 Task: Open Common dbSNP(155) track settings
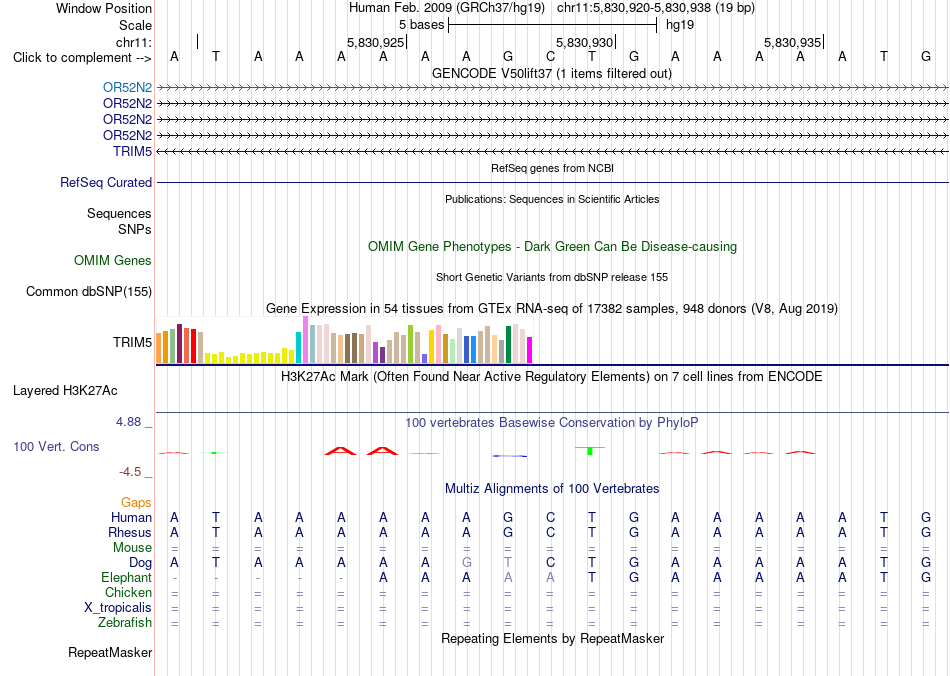(x=89, y=291)
